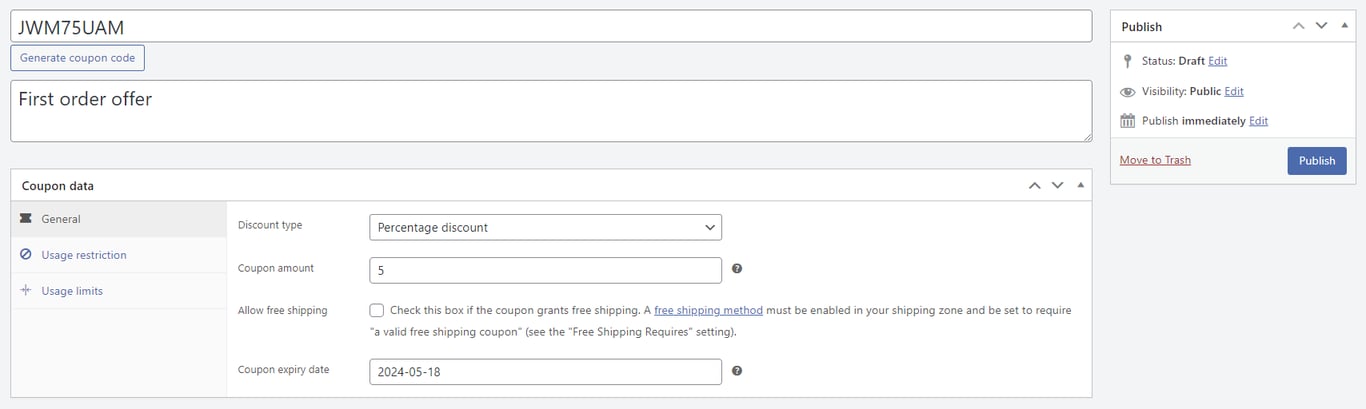The image size is (1366, 409).
Task: Click the Move to Trash link
Action: tap(1155, 160)
